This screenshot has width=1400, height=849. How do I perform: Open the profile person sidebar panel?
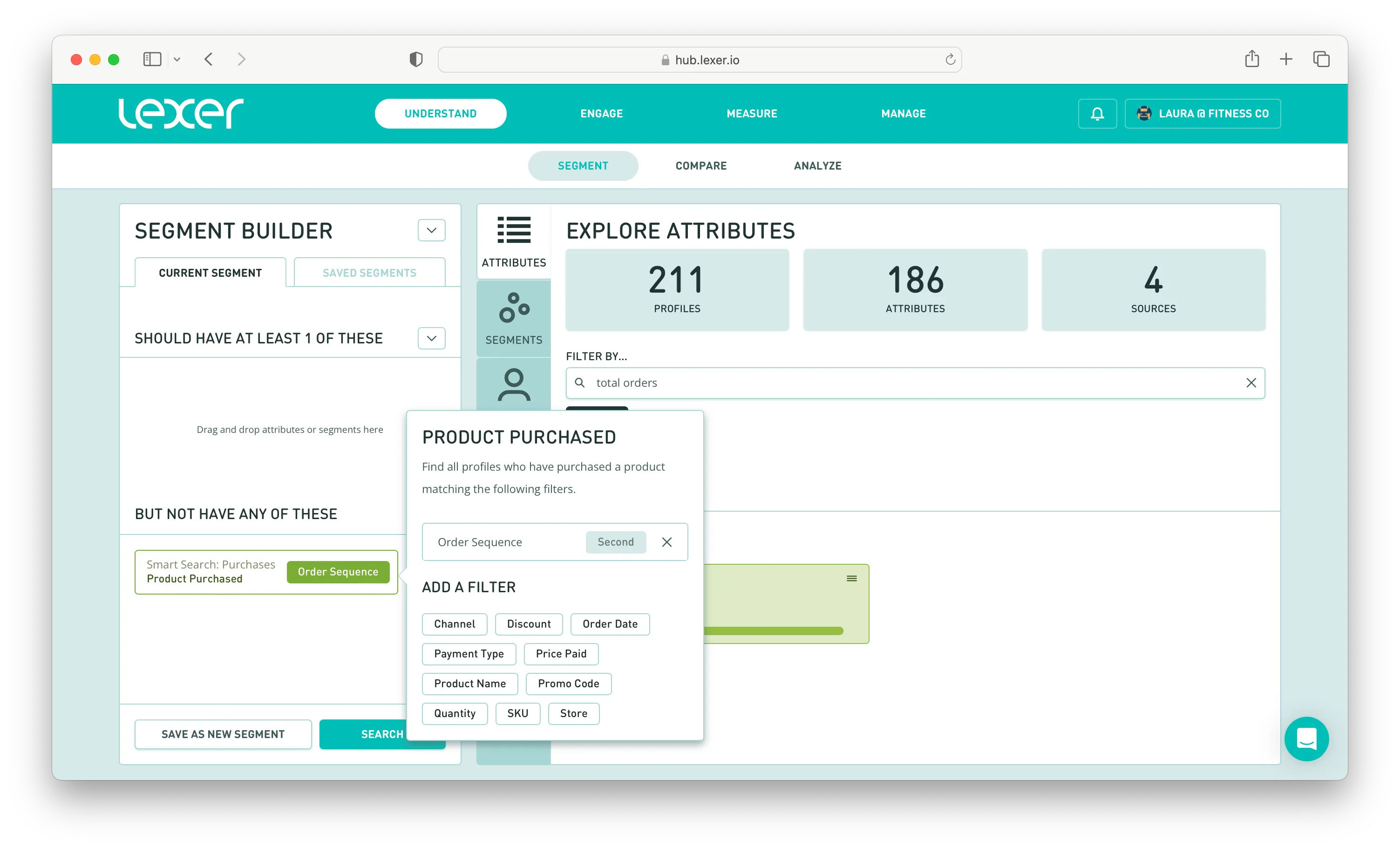pos(514,385)
